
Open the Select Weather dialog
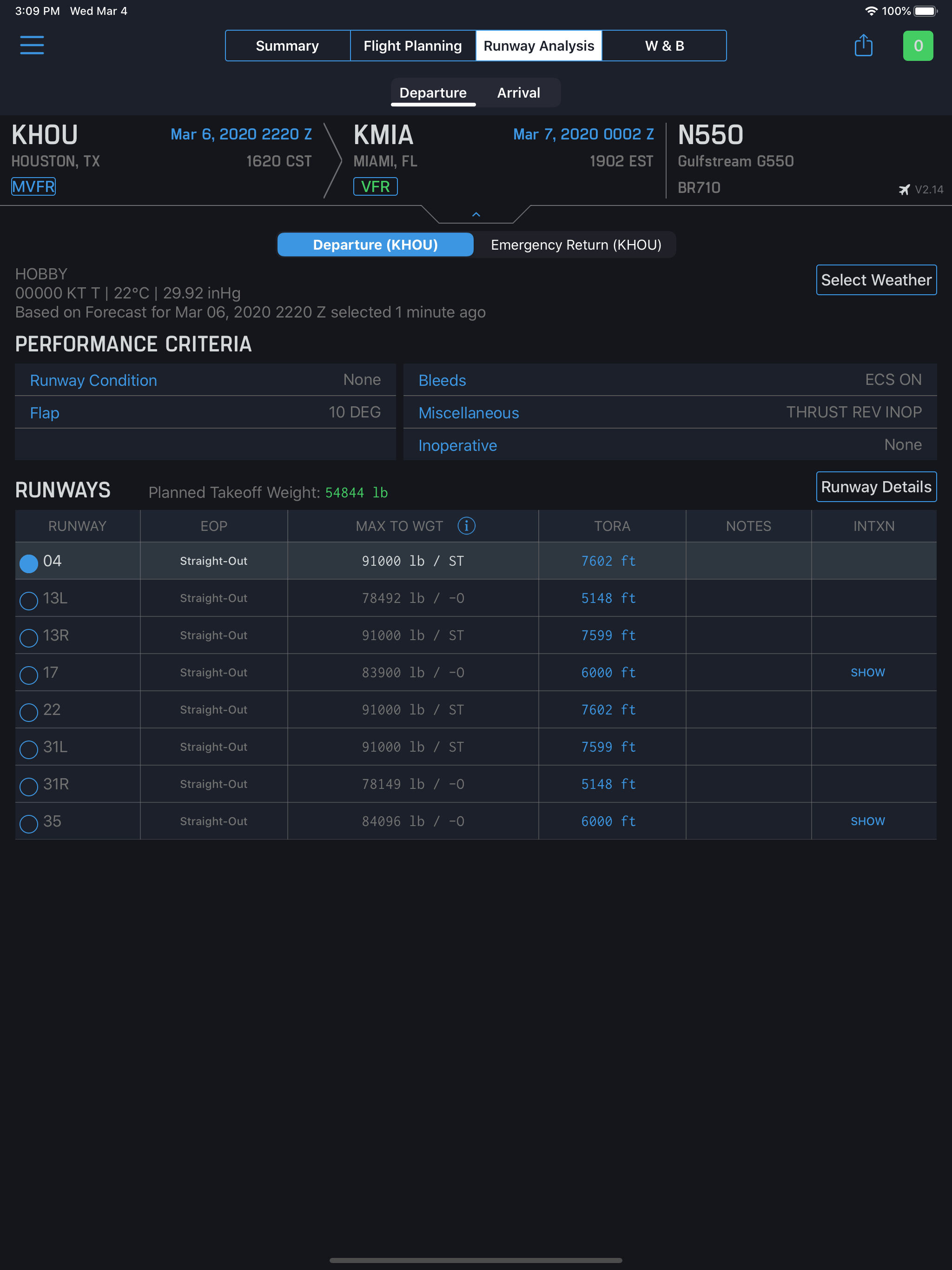[x=876, y=280]
